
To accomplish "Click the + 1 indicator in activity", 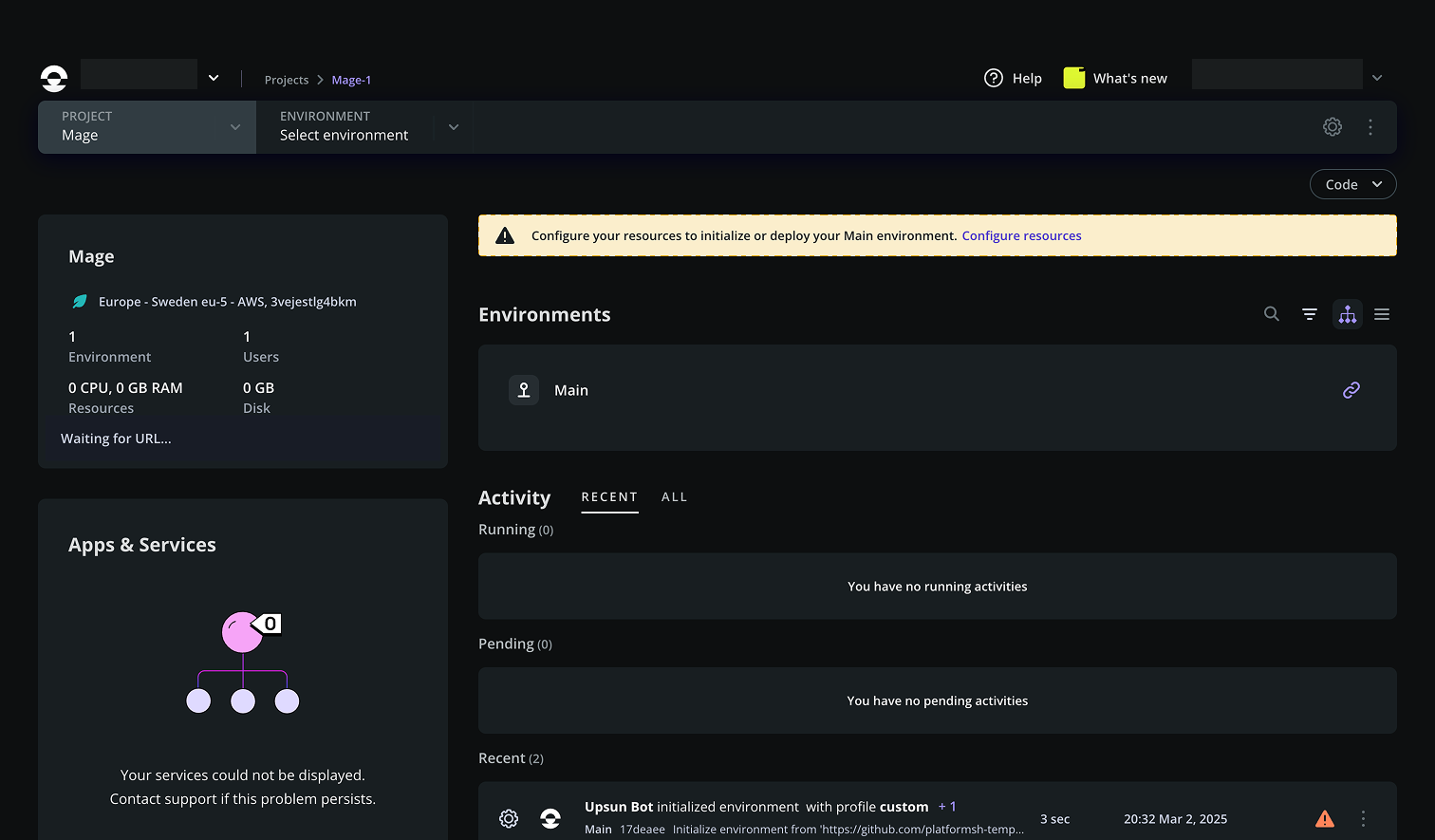I will point(947,807).
